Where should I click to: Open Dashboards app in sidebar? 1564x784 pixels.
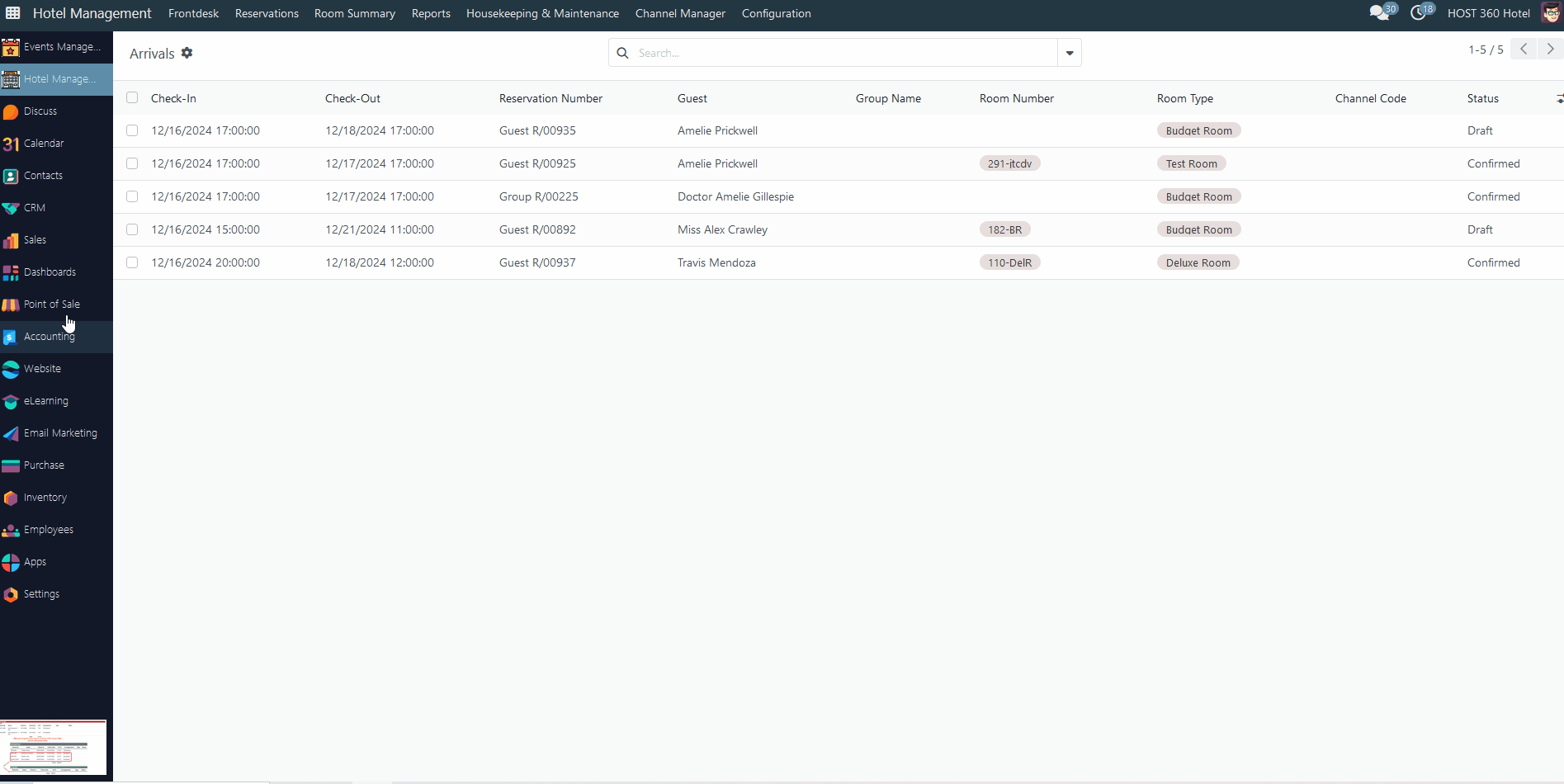click(x=56, y=272)
